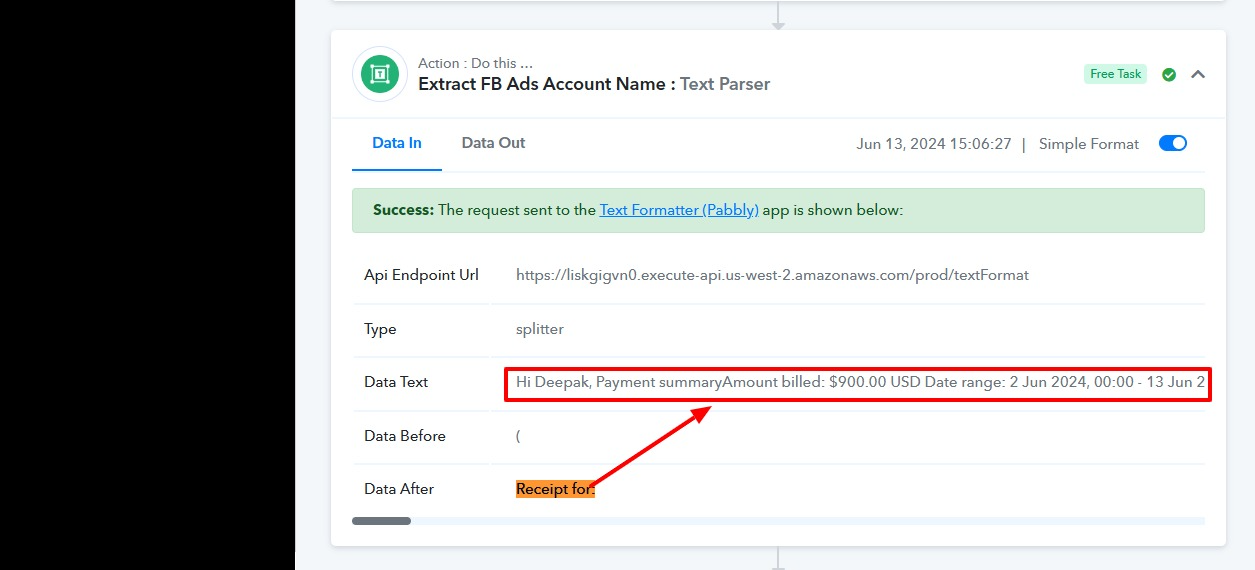This screenshot has height=570, width=1255.
Task: Open the Data Out tab
Action: 493,143
